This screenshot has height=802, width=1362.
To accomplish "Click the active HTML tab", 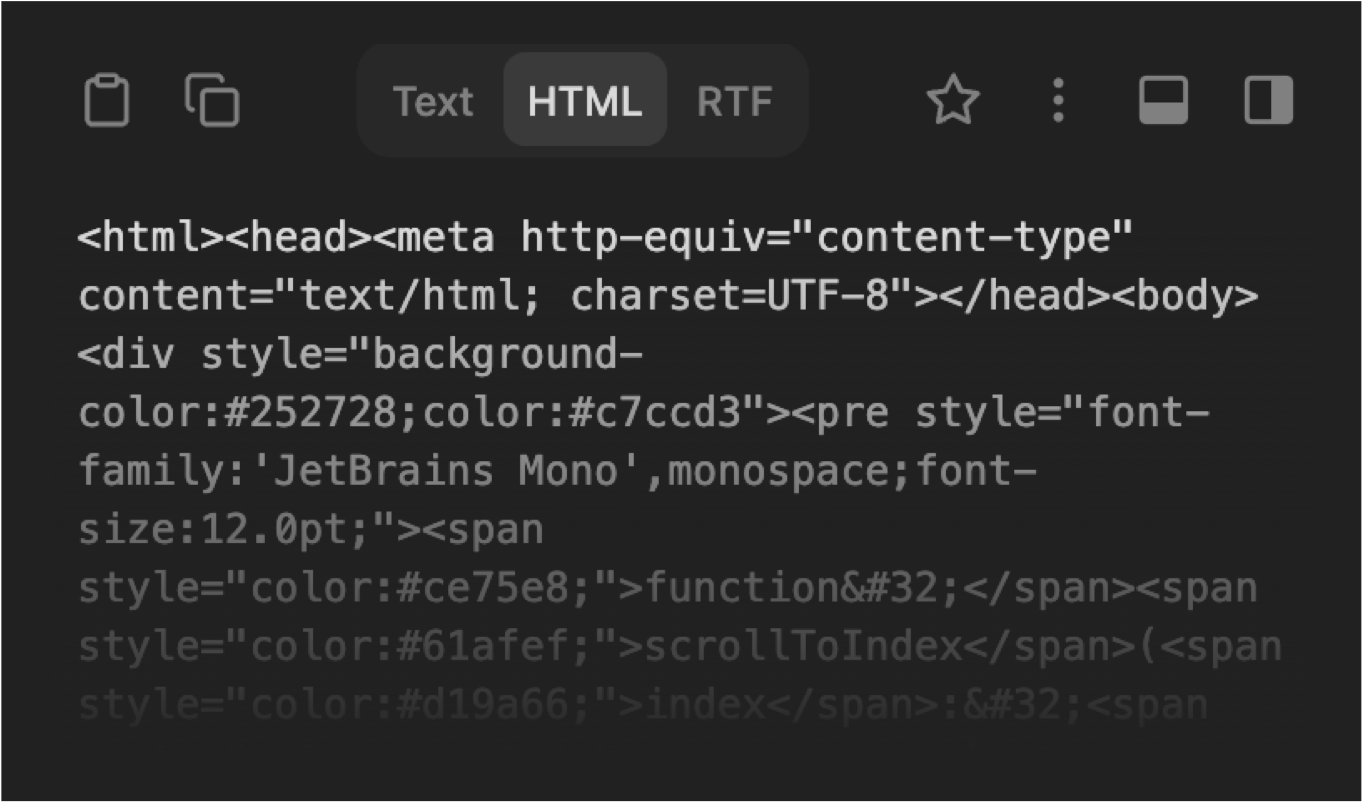I will (x=584, y=100).
